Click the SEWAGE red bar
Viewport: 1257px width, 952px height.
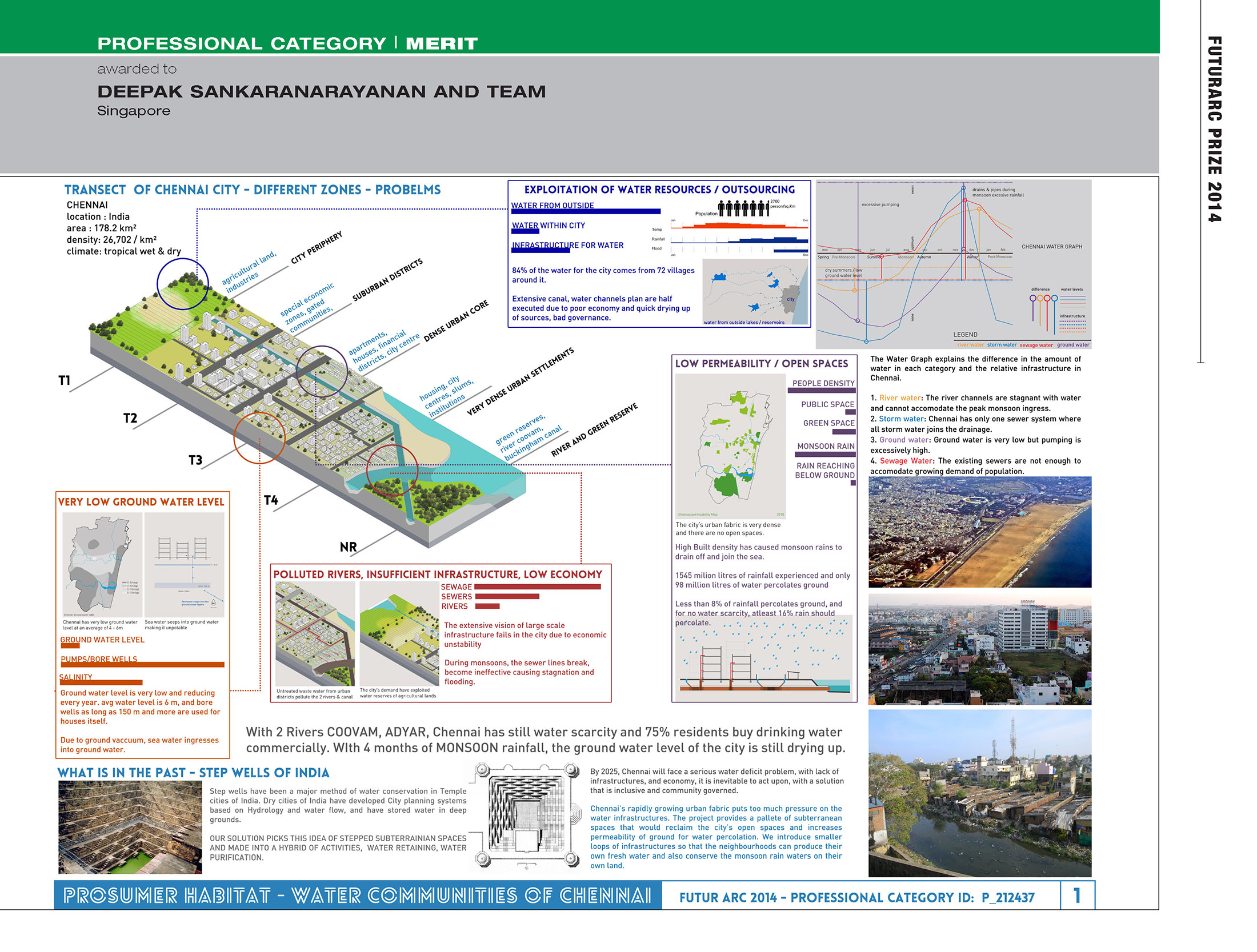pos(538,587)
